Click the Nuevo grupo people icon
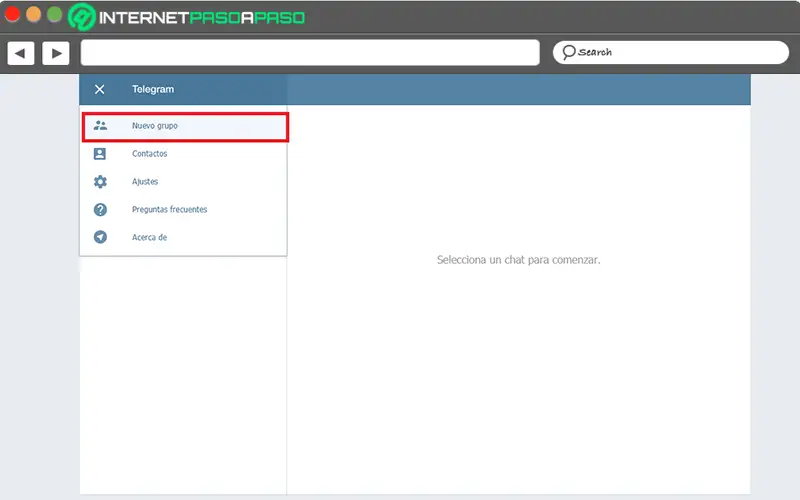800x500 pixels. (x=100, y=126)
